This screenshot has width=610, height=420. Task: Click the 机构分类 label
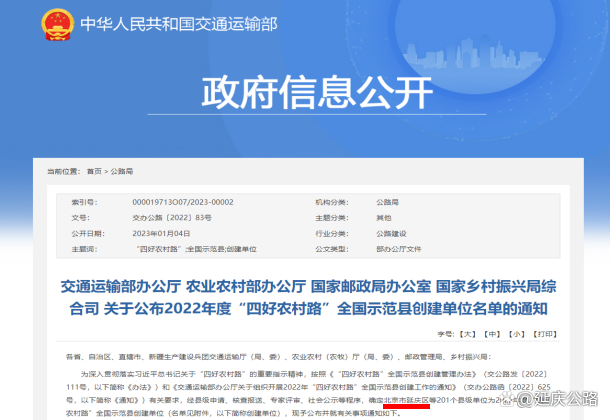tap(332, 202)
